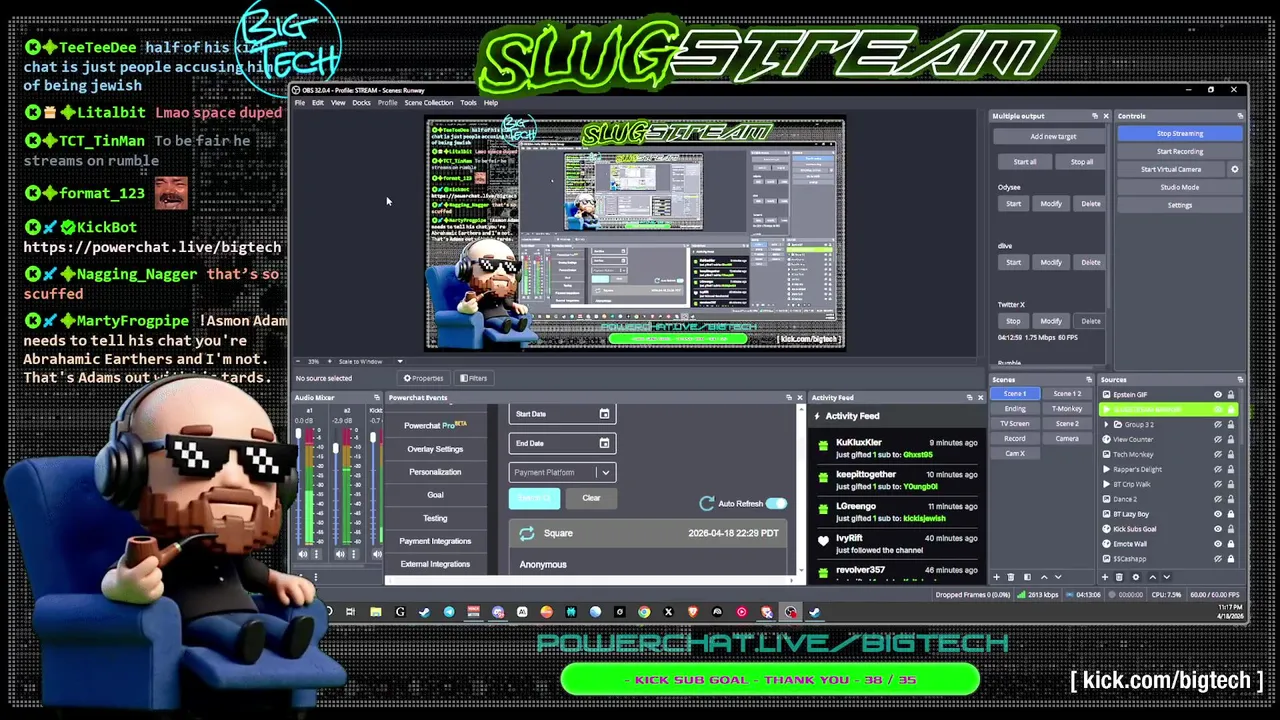Open the Help menu
The height and width of the screenshot is (720, 1280).
(x=491, y=103)
